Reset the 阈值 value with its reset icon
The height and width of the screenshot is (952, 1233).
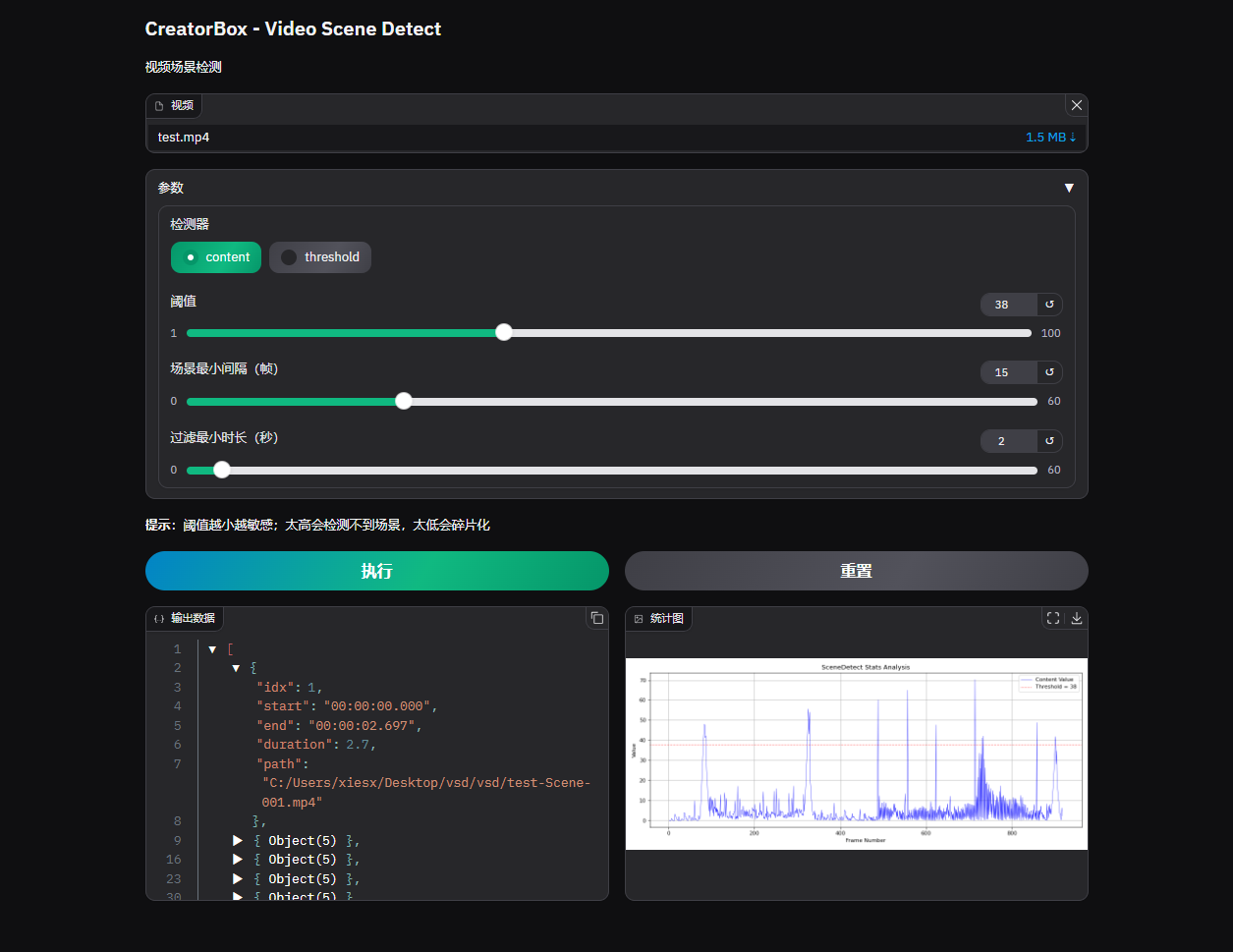(x=1049, y=305)
